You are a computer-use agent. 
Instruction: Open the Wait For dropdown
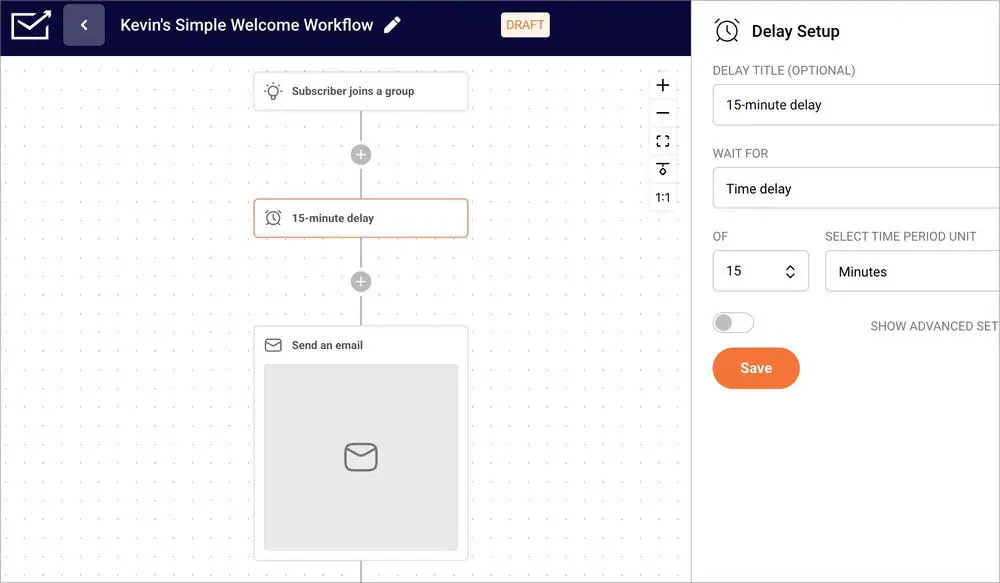coord(856,188)
